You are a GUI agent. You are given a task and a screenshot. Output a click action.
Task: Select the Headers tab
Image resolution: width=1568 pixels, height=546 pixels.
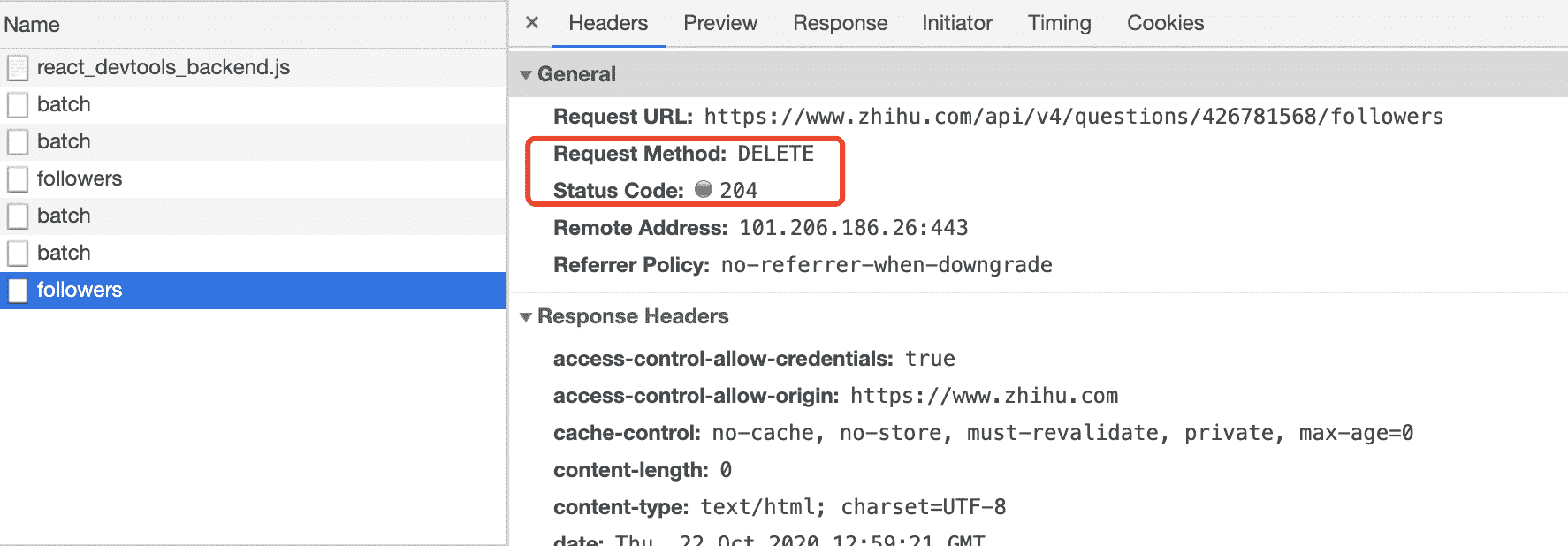pyautogui.click(x=608, y=23)
